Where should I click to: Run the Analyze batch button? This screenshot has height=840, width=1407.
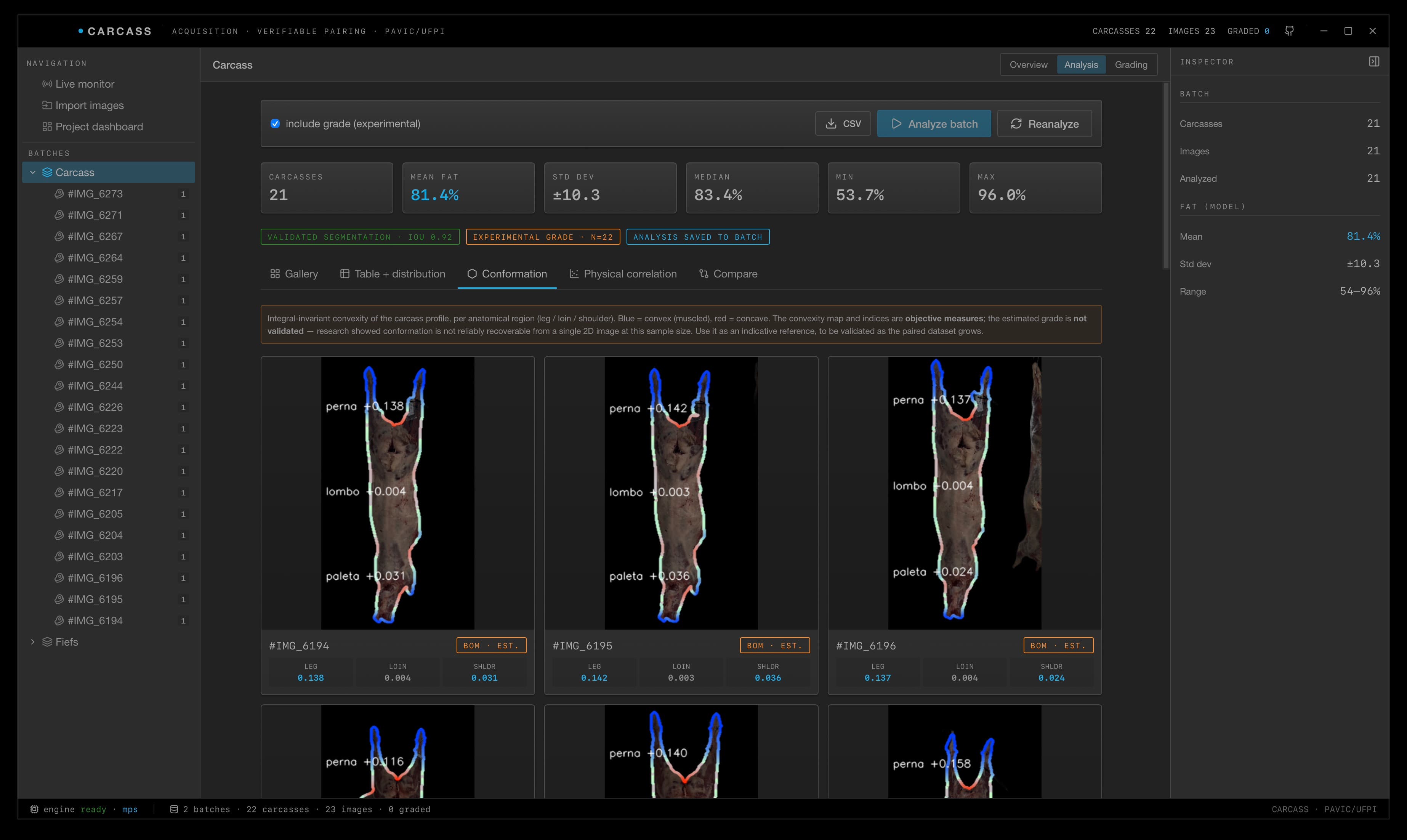pos(934,123)
